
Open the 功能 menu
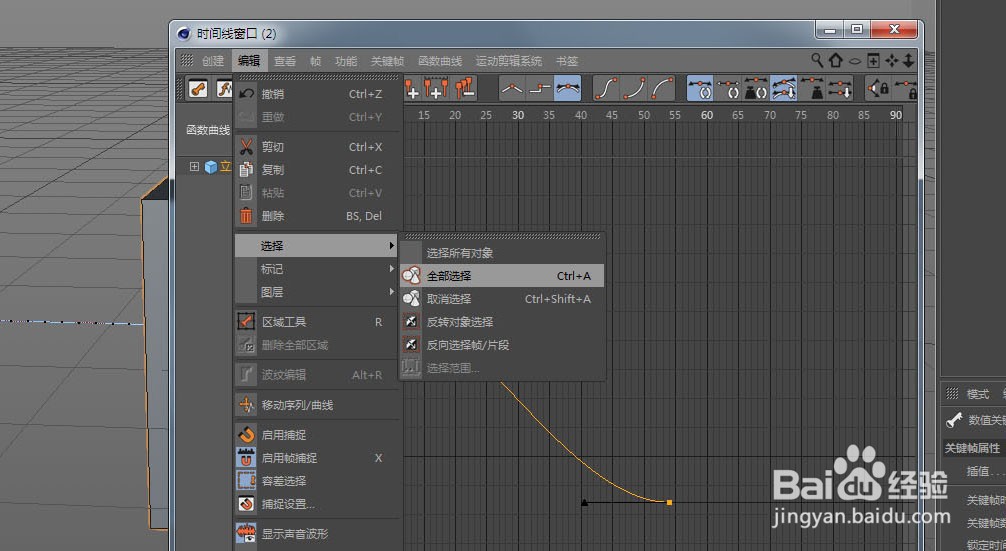point(346,61)
